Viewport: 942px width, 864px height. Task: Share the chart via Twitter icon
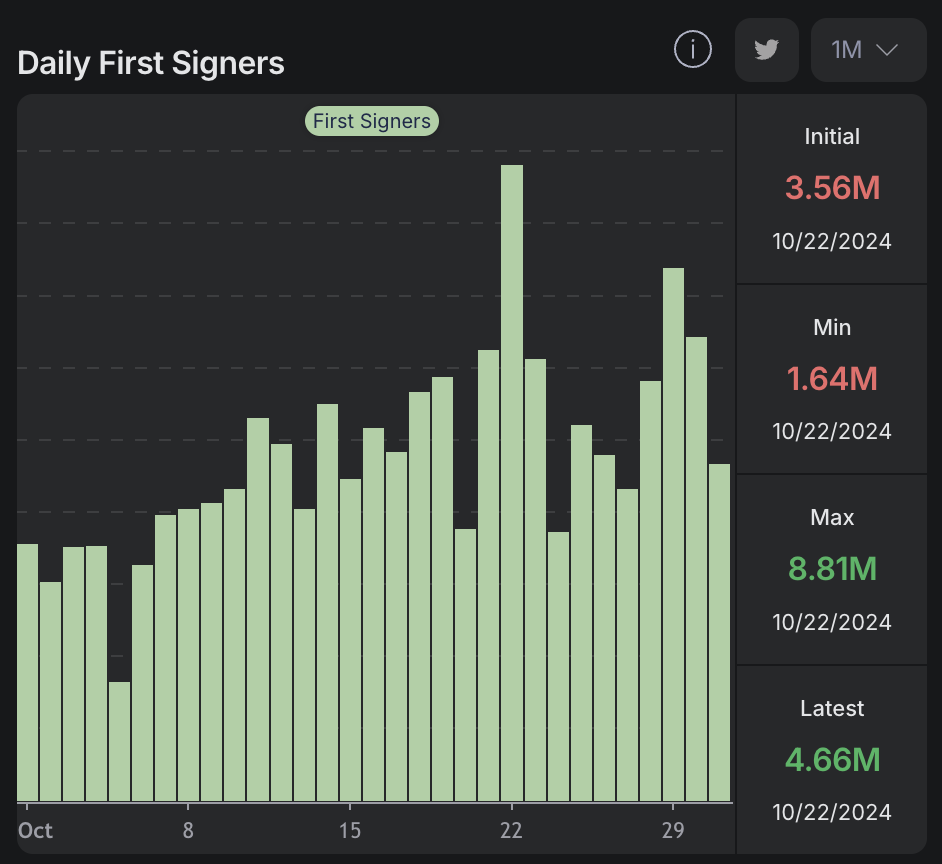click(x=767, y=50)
